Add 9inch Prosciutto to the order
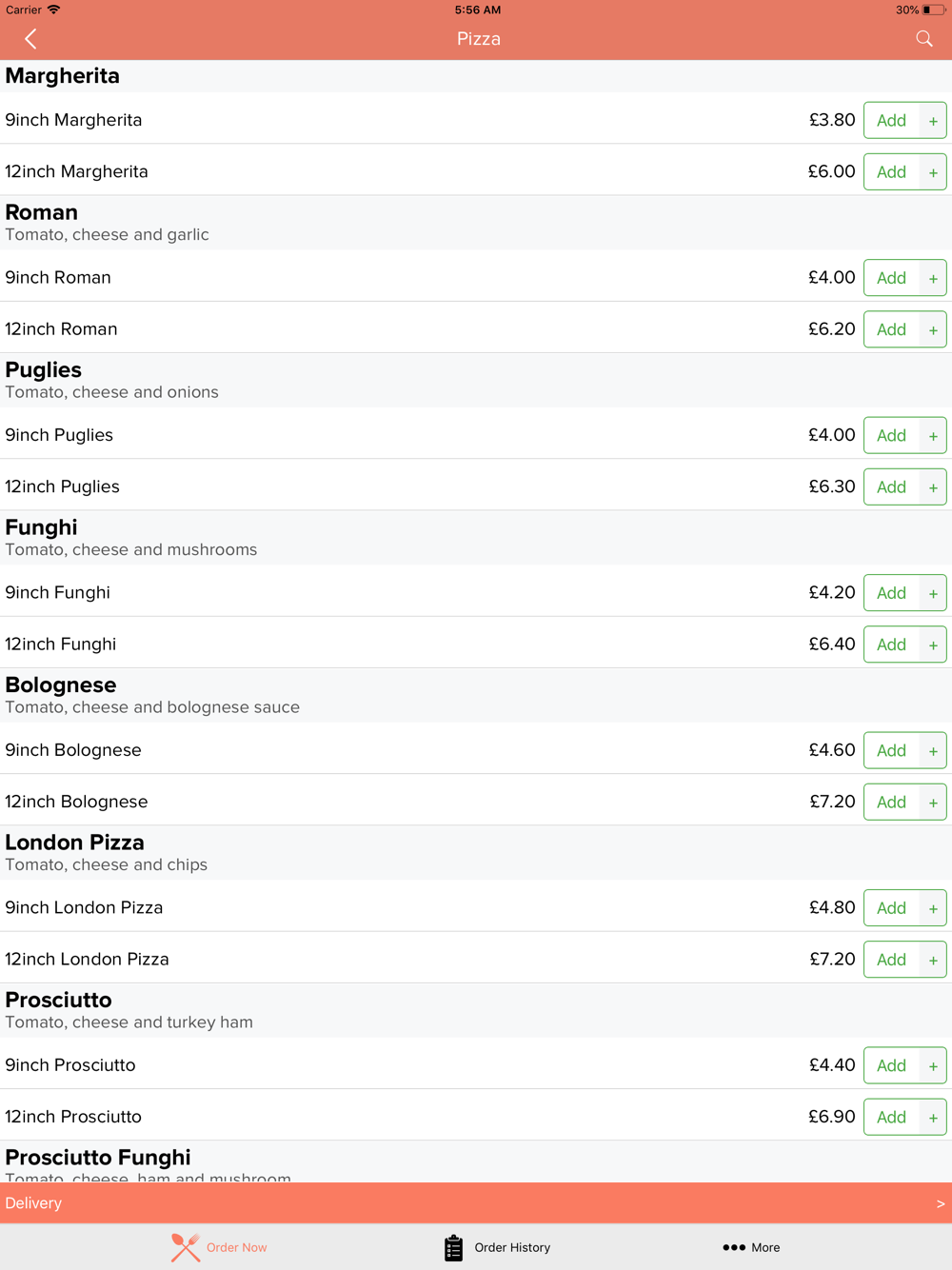The width and height of the screenshot is (952, 1270). pyautogui.click(x=892, y=1066)
